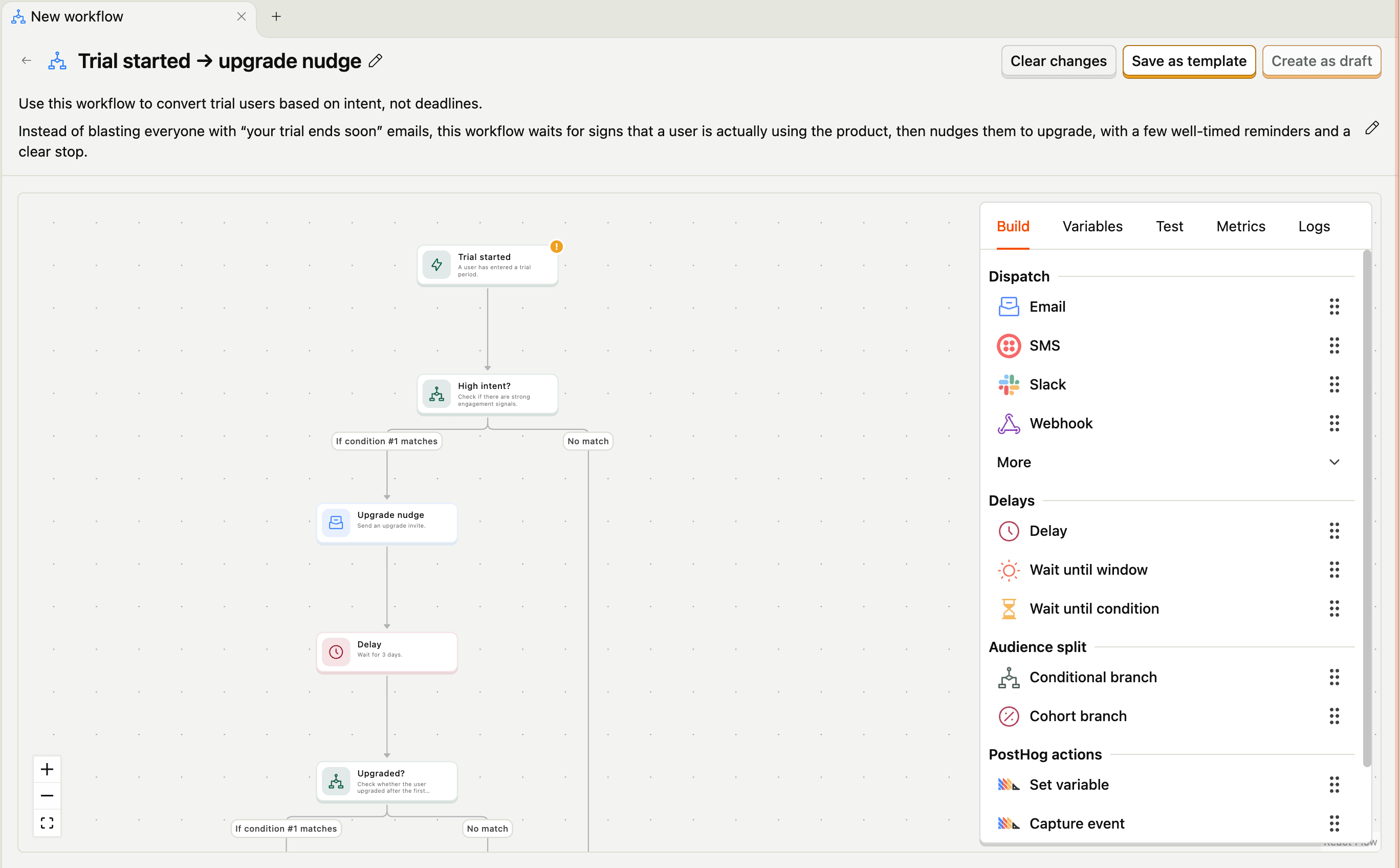
Task: Open the Metrics tab
Action: (x=1240, y=226)
